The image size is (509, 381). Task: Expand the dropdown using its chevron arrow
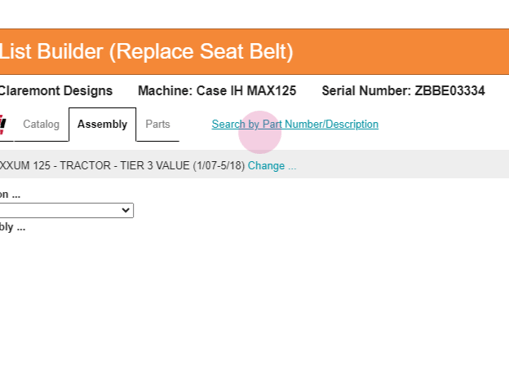click(x=126, y=210)
